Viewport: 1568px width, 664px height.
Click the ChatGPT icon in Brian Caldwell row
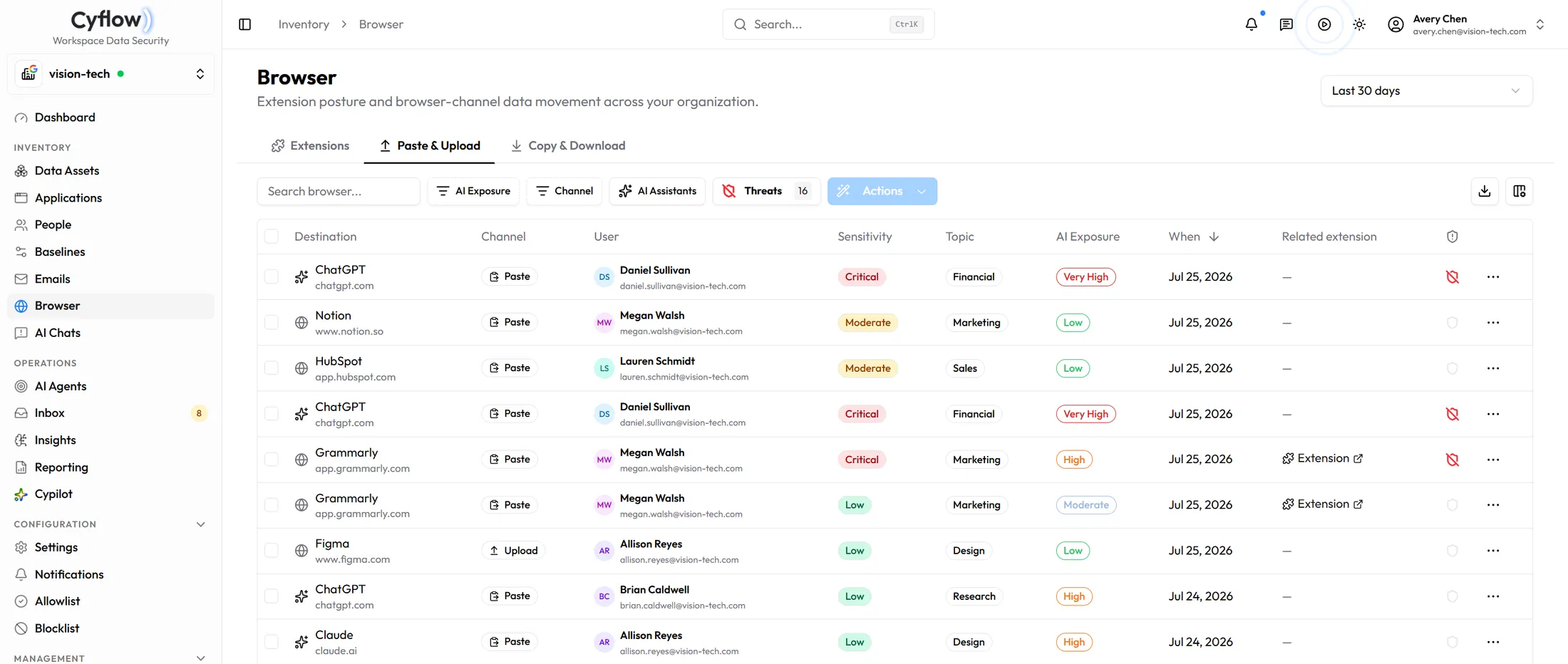301,596
